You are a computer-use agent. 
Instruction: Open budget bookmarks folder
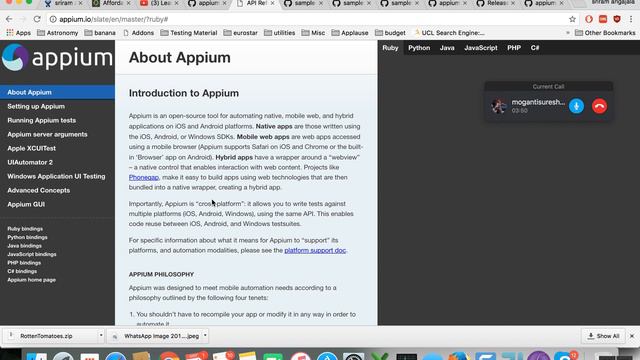tap(390, 33)
